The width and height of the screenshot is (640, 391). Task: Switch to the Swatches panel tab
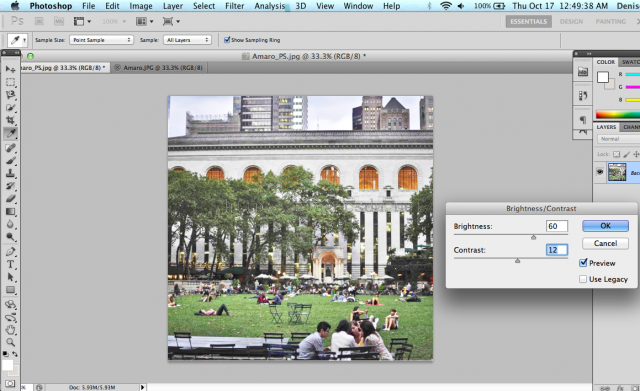[631, 62]
